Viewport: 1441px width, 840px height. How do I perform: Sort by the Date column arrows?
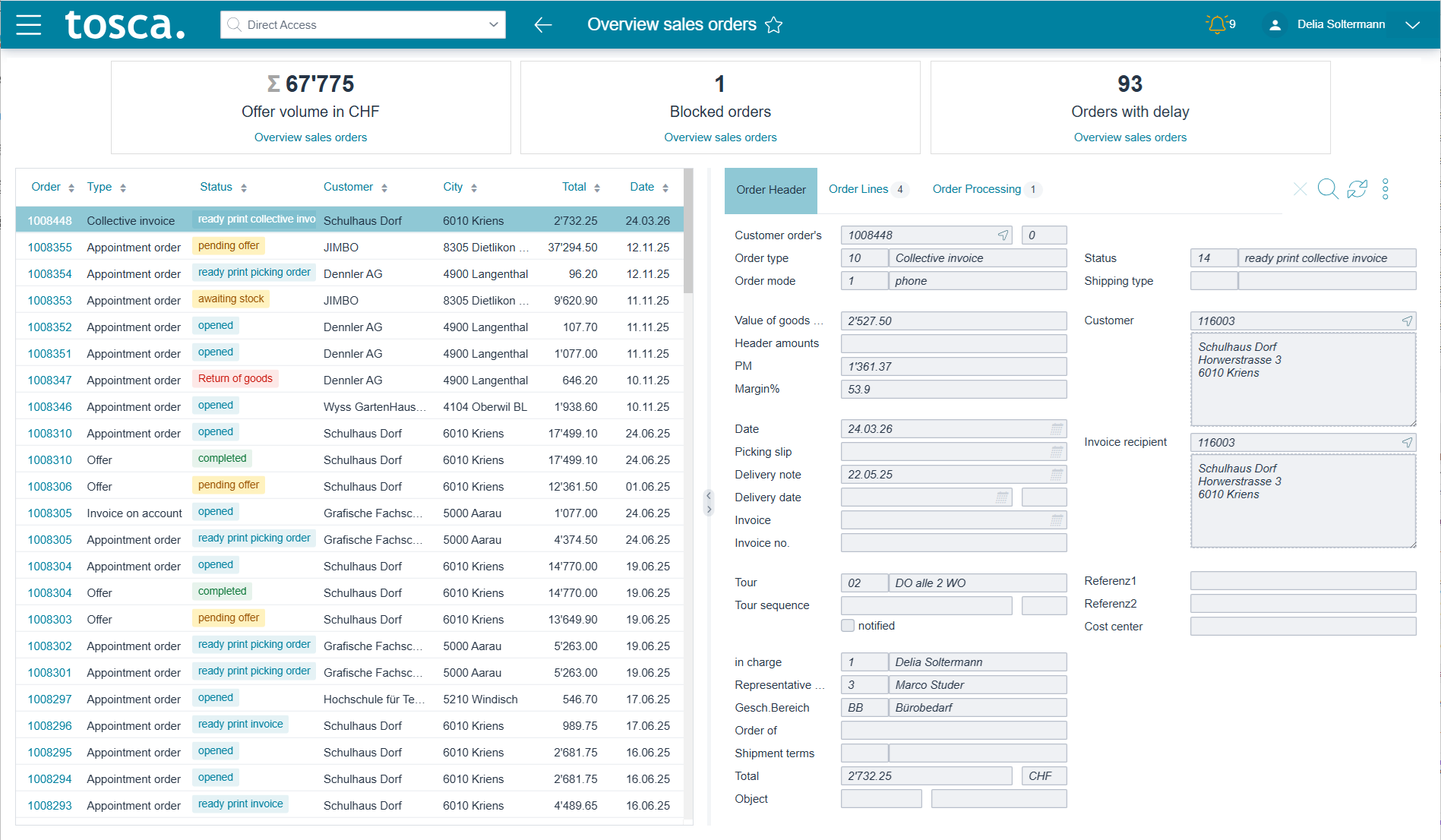click(x=665, y=188)
